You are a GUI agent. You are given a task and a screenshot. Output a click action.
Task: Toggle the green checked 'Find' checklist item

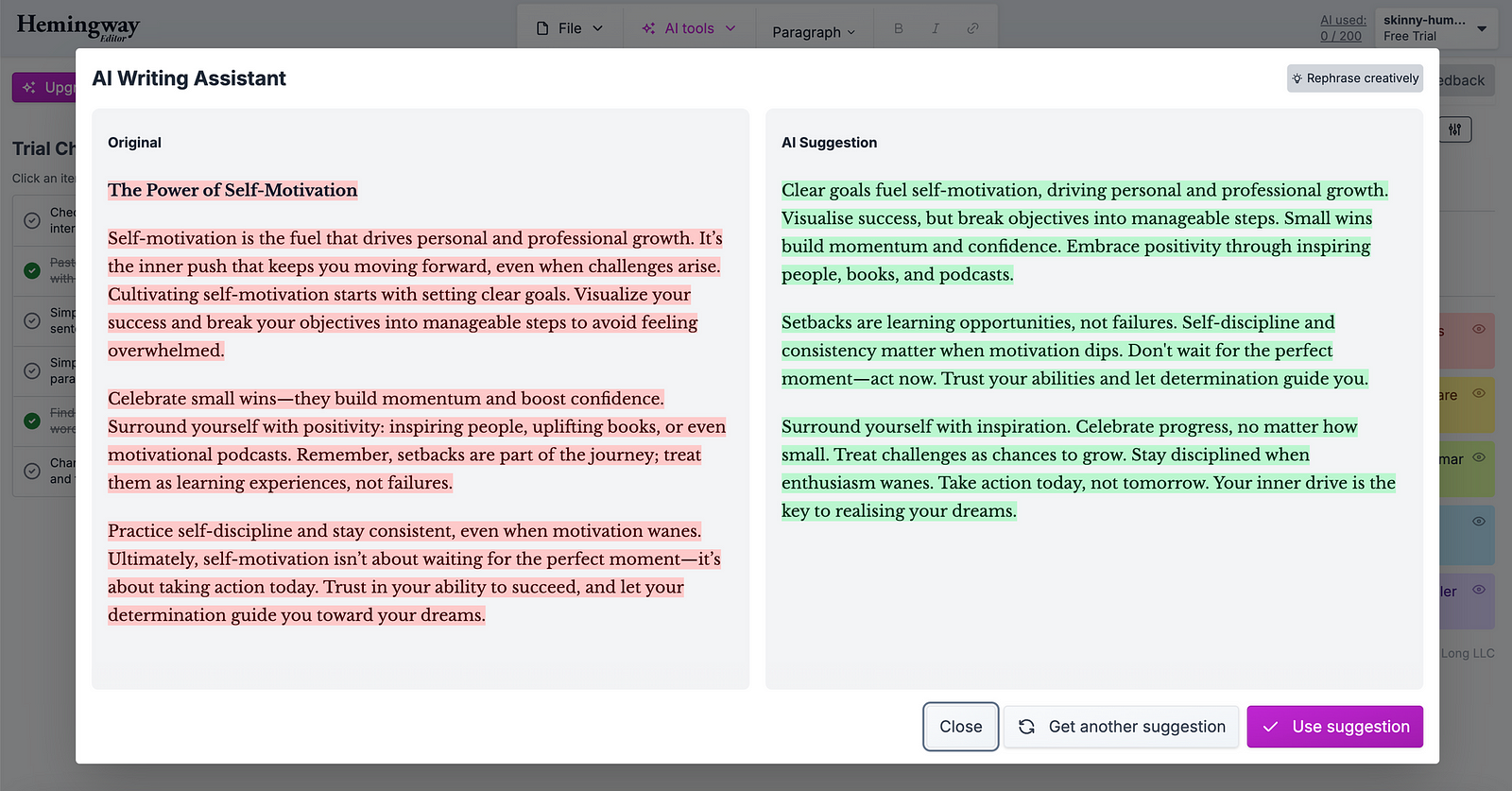click(x=32, y=421)
